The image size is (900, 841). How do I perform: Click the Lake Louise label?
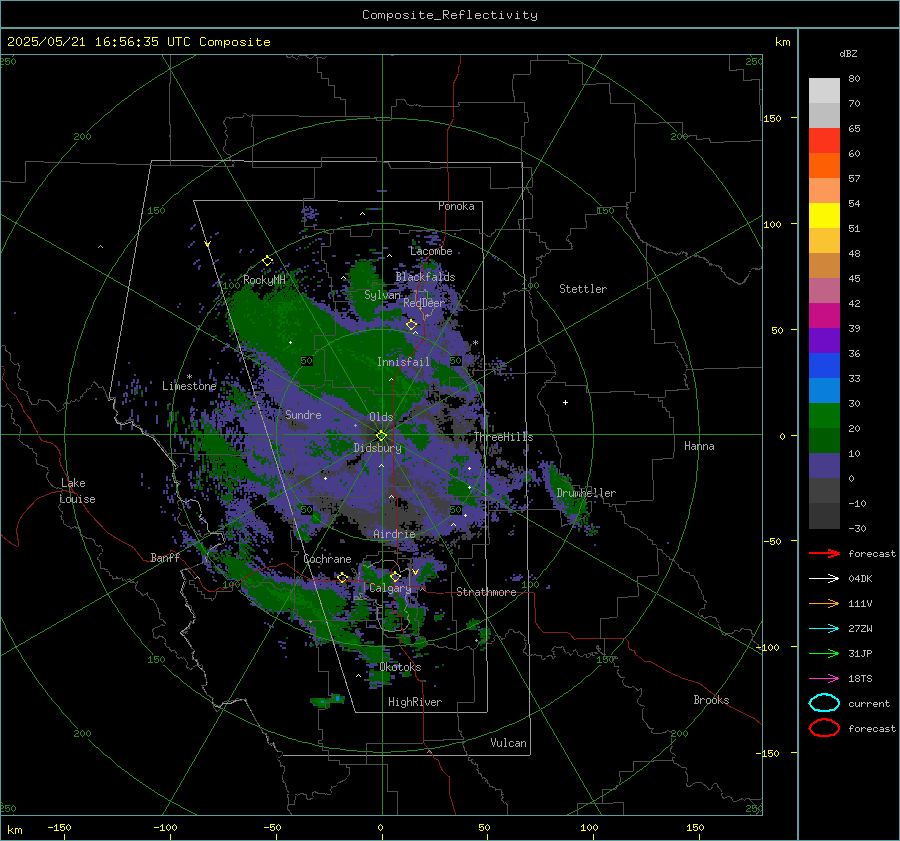coord(77,491)
